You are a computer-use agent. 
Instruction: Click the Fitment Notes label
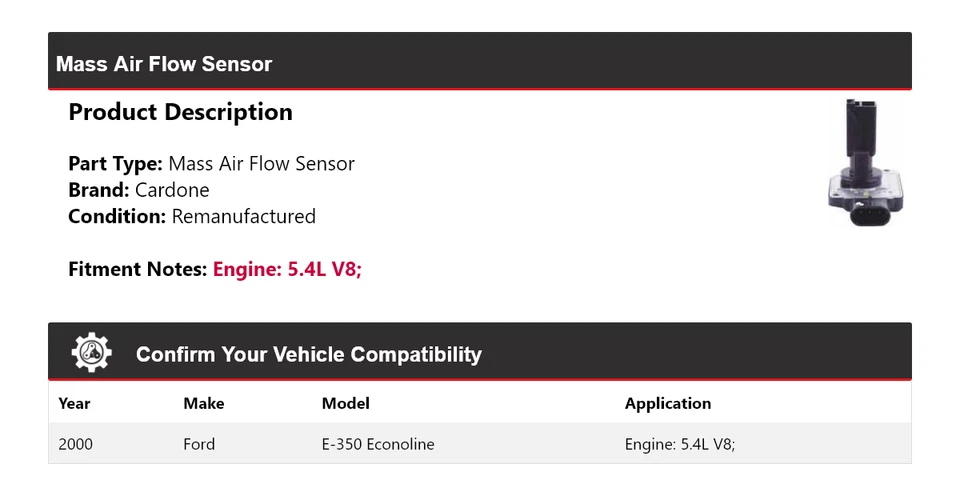pos(138,269)
